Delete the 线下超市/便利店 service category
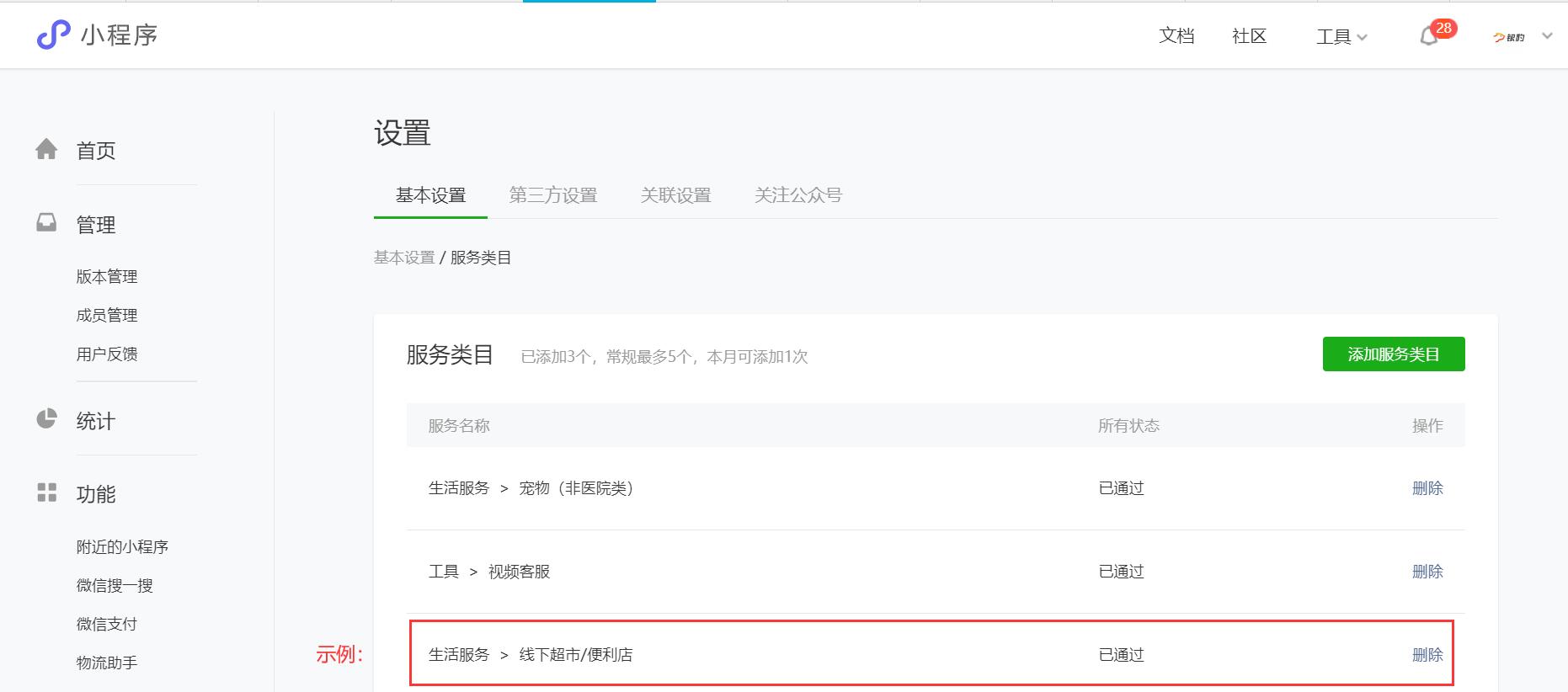The image size is (1568, 692). [1427, 655]
